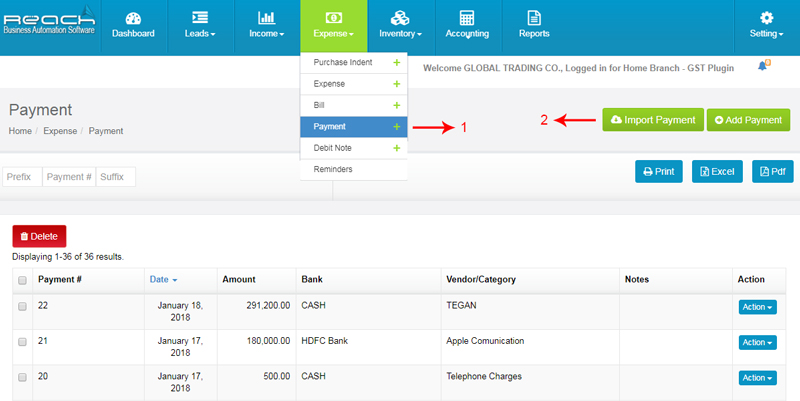Focus the Prefix input field
The height and width of the screenshot is (401, 800).
pos(22,177)
